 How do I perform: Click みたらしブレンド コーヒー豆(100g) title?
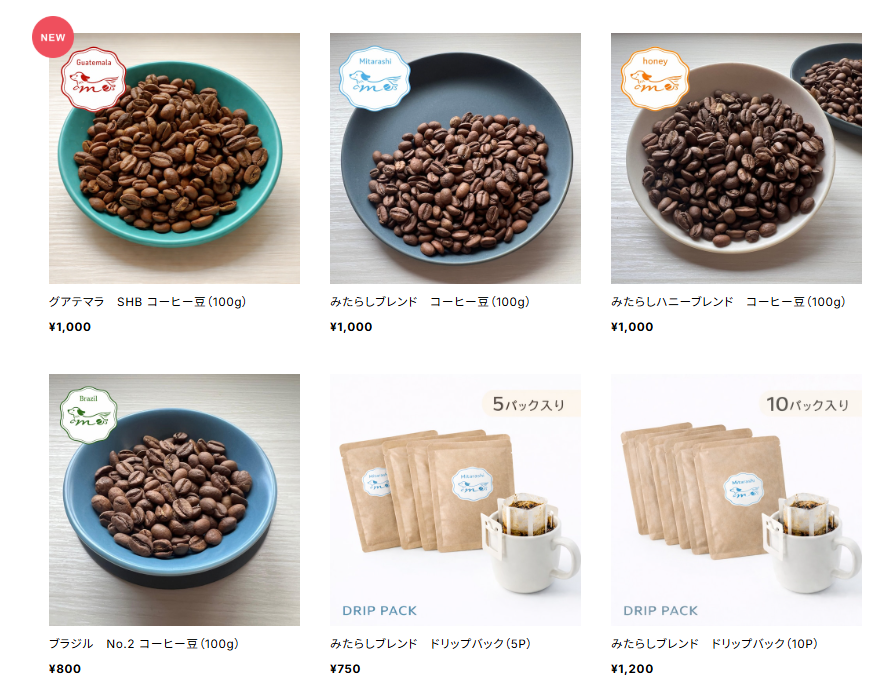click(x=430, y=302)
